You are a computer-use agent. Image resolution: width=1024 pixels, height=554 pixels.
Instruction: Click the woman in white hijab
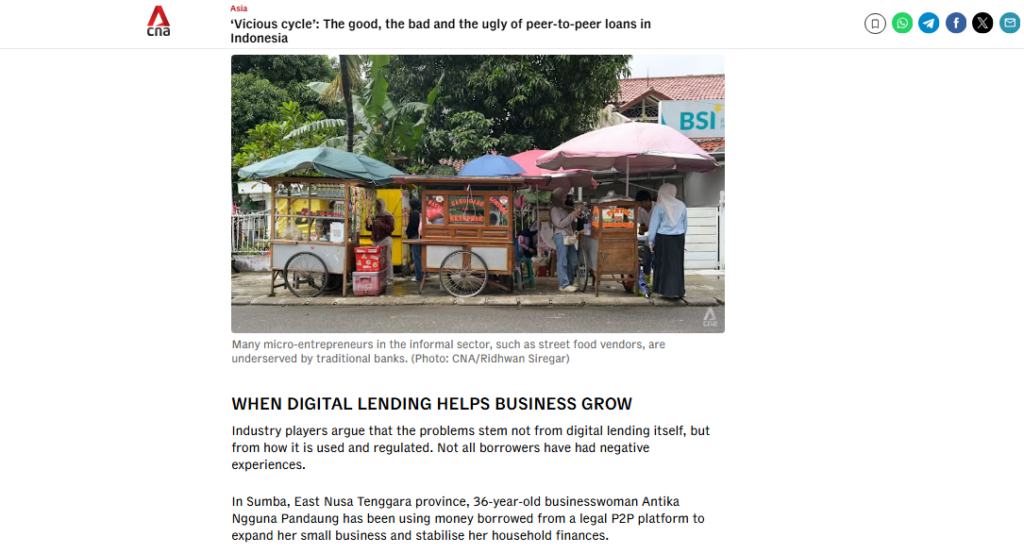667,240
